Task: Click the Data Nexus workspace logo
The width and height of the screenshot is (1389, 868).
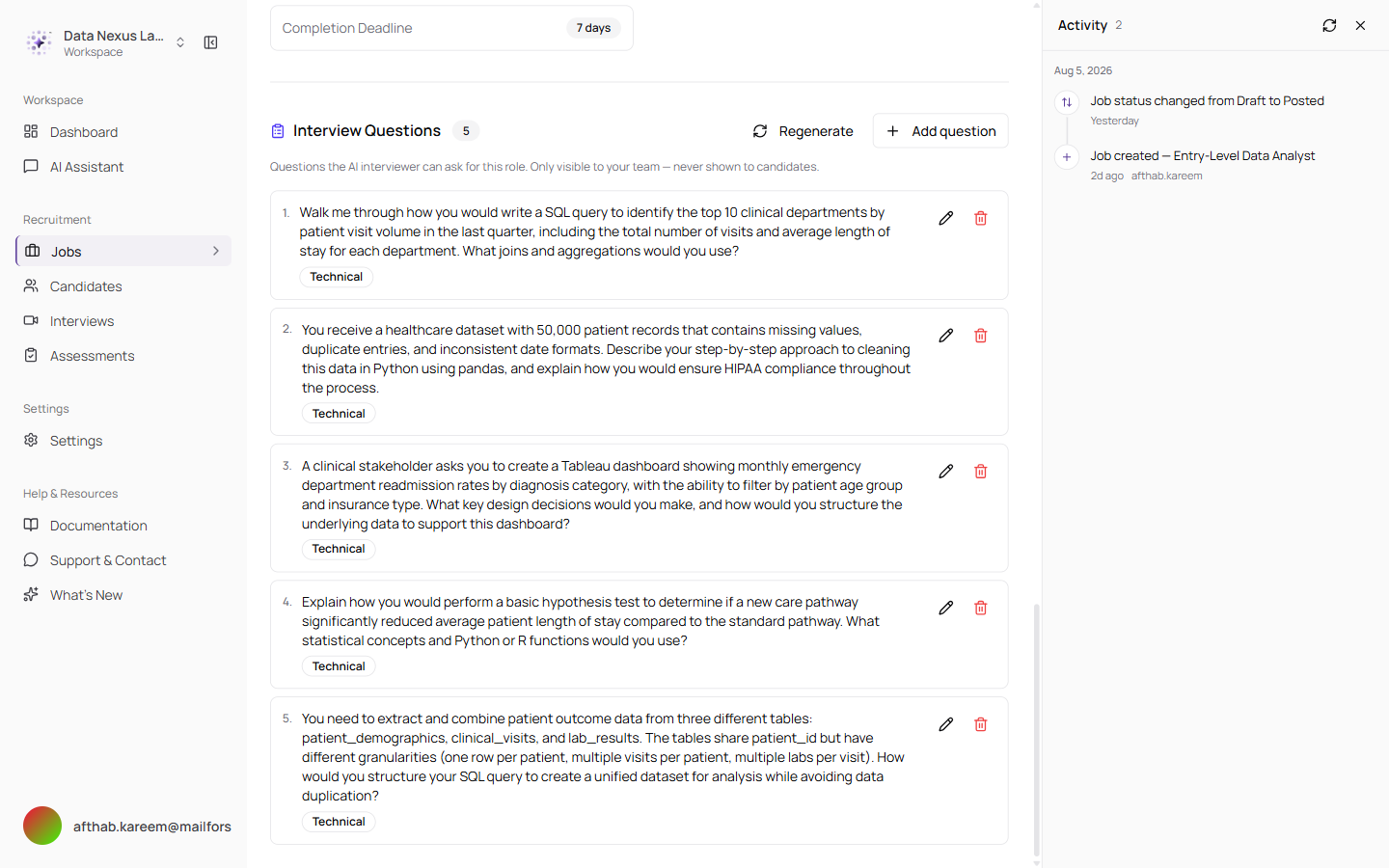Action: click(x=39, y=42)
